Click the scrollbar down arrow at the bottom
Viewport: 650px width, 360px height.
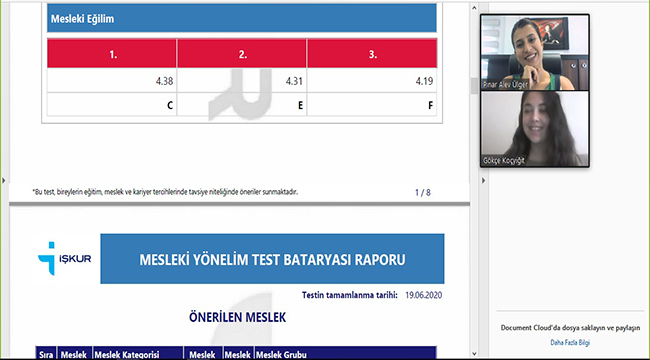pyautogui.click(x=474, y=354)
